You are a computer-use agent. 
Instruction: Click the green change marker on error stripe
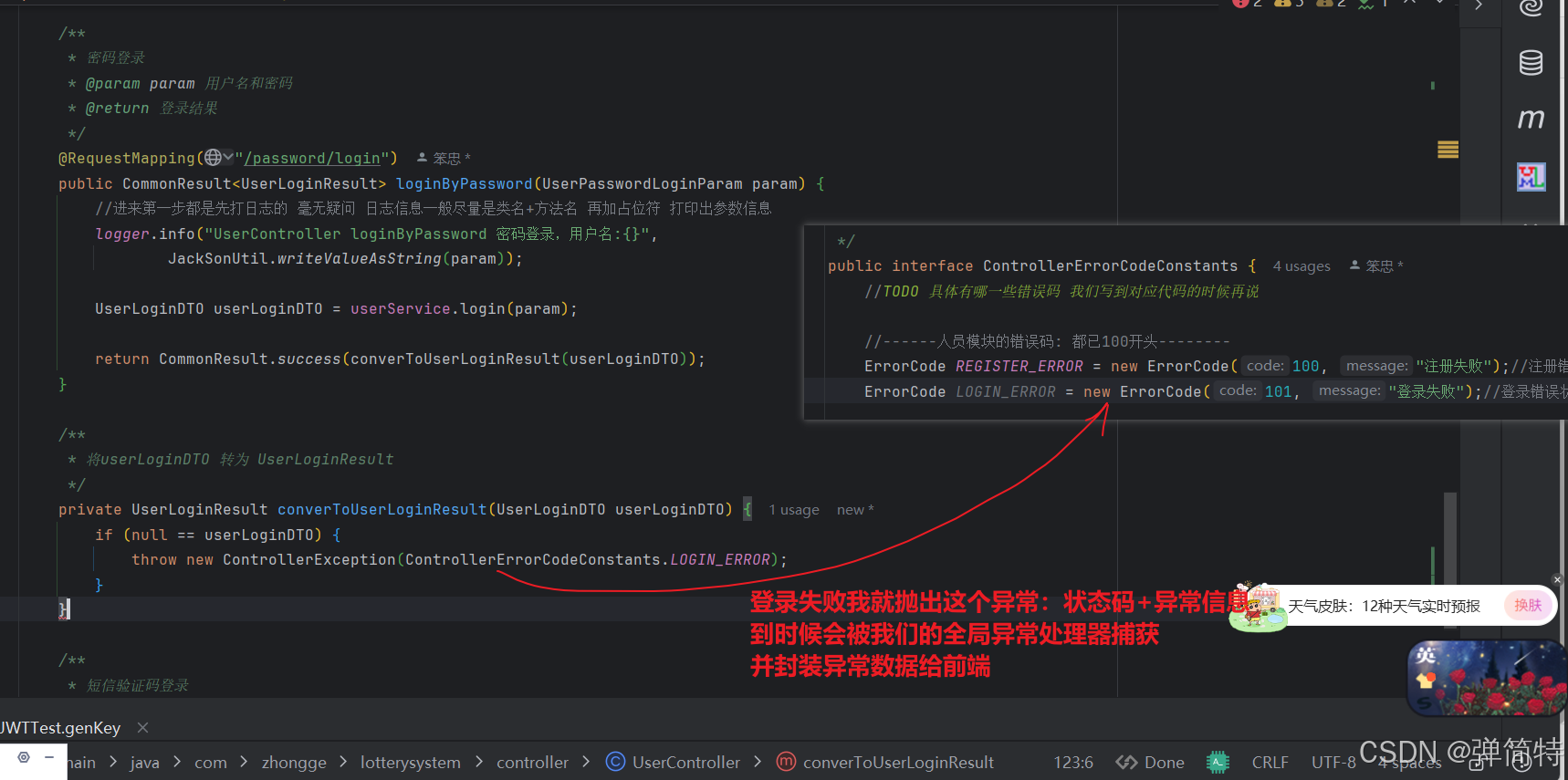[1433, 86]
